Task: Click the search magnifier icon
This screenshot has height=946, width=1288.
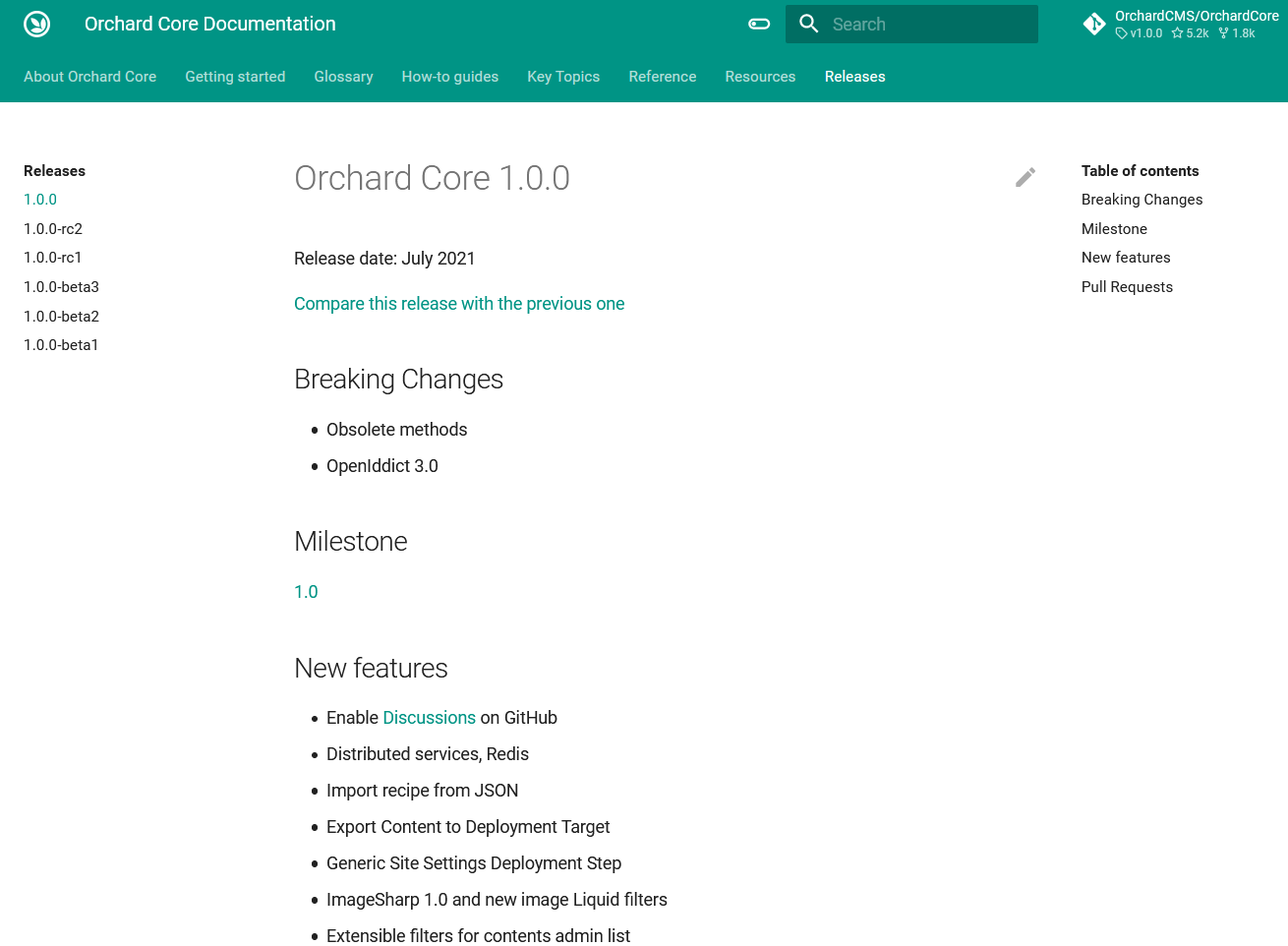Action: (x=809, y=24)
